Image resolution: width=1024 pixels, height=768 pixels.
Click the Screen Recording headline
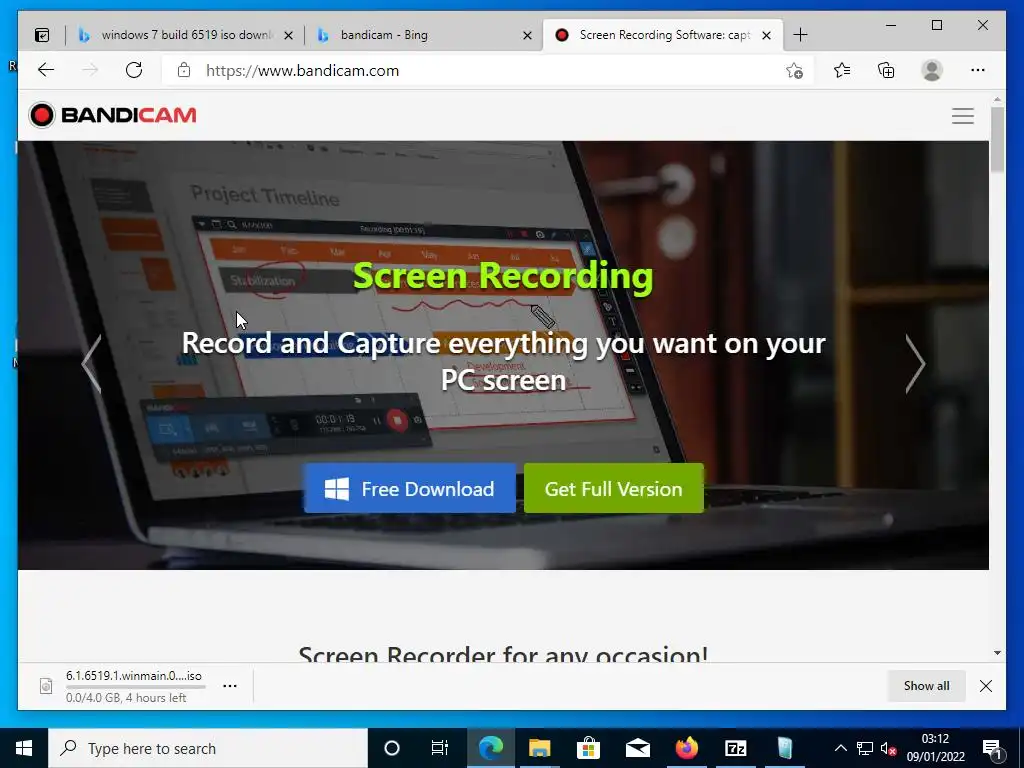503,276
